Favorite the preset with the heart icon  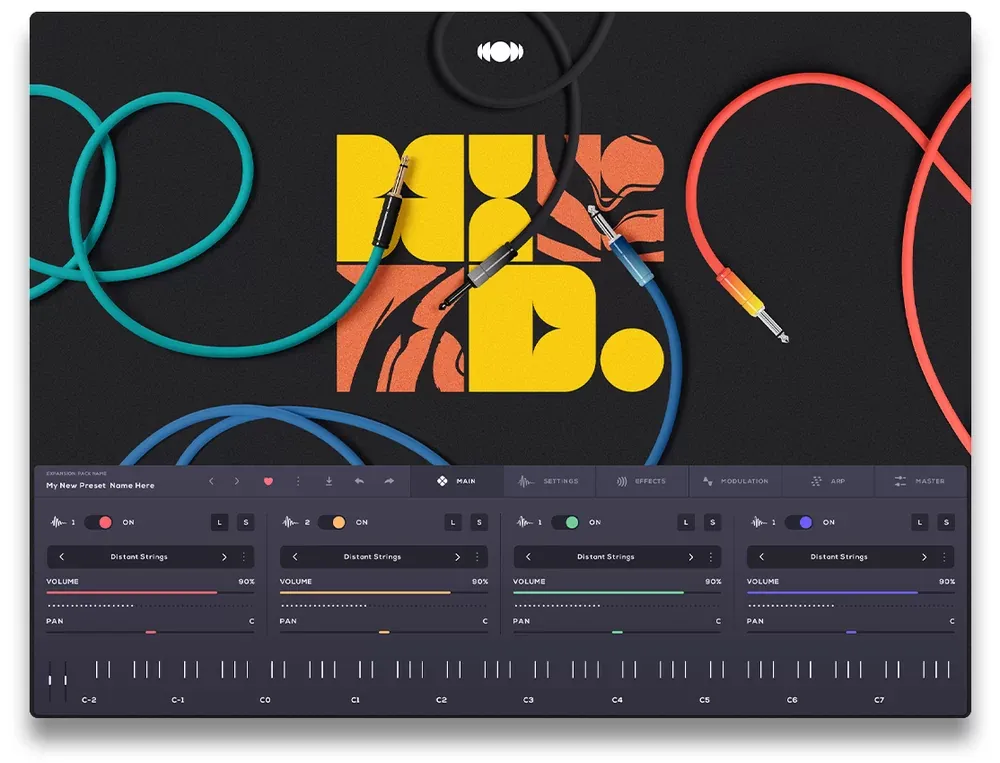tap(268, 481)
